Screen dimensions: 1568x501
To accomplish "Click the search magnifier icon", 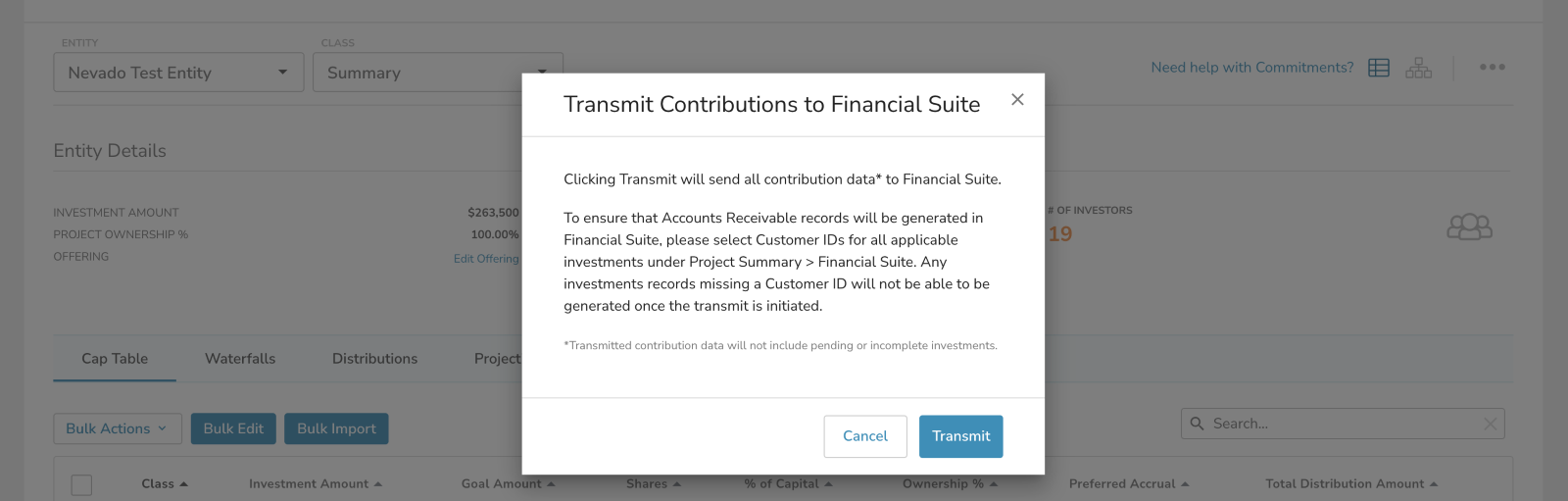I will coord(1197,424).
